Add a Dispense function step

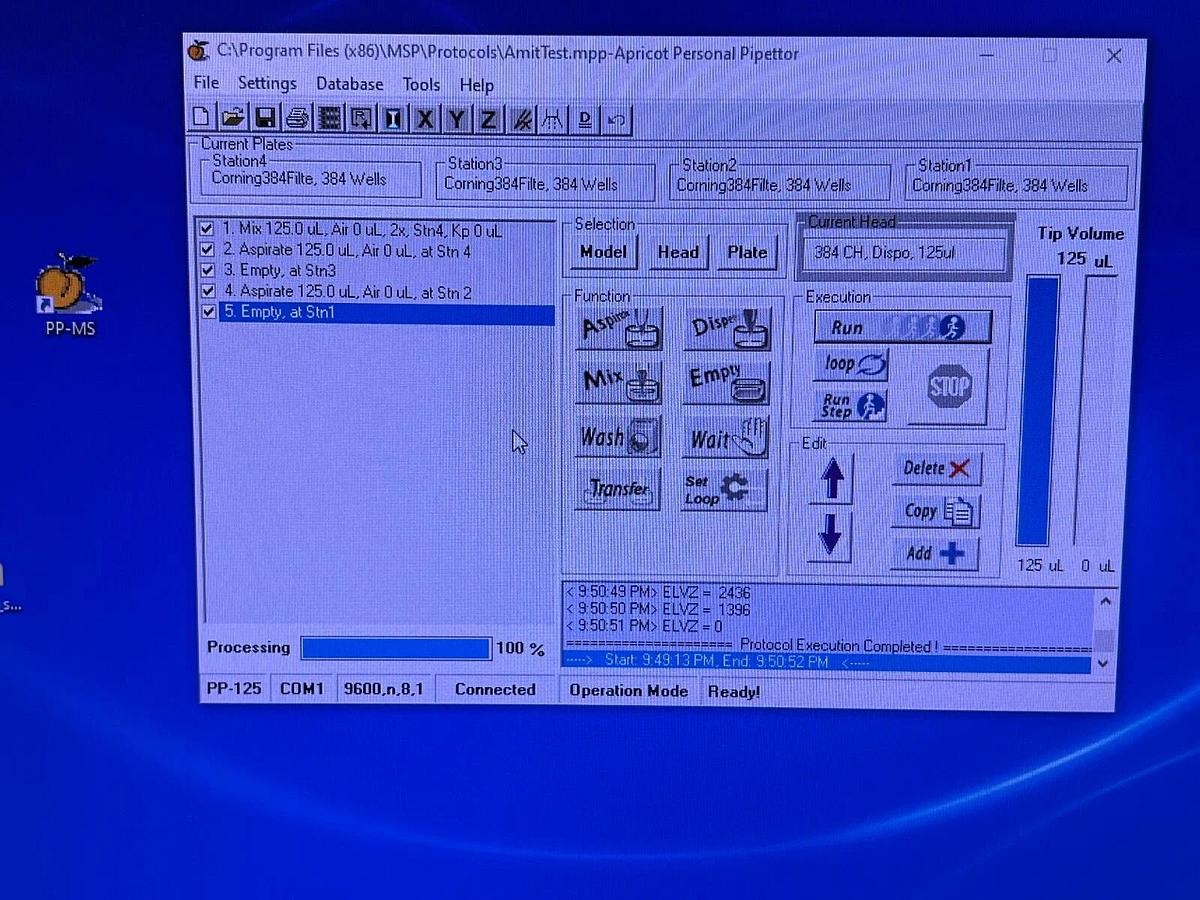point(727,329)
